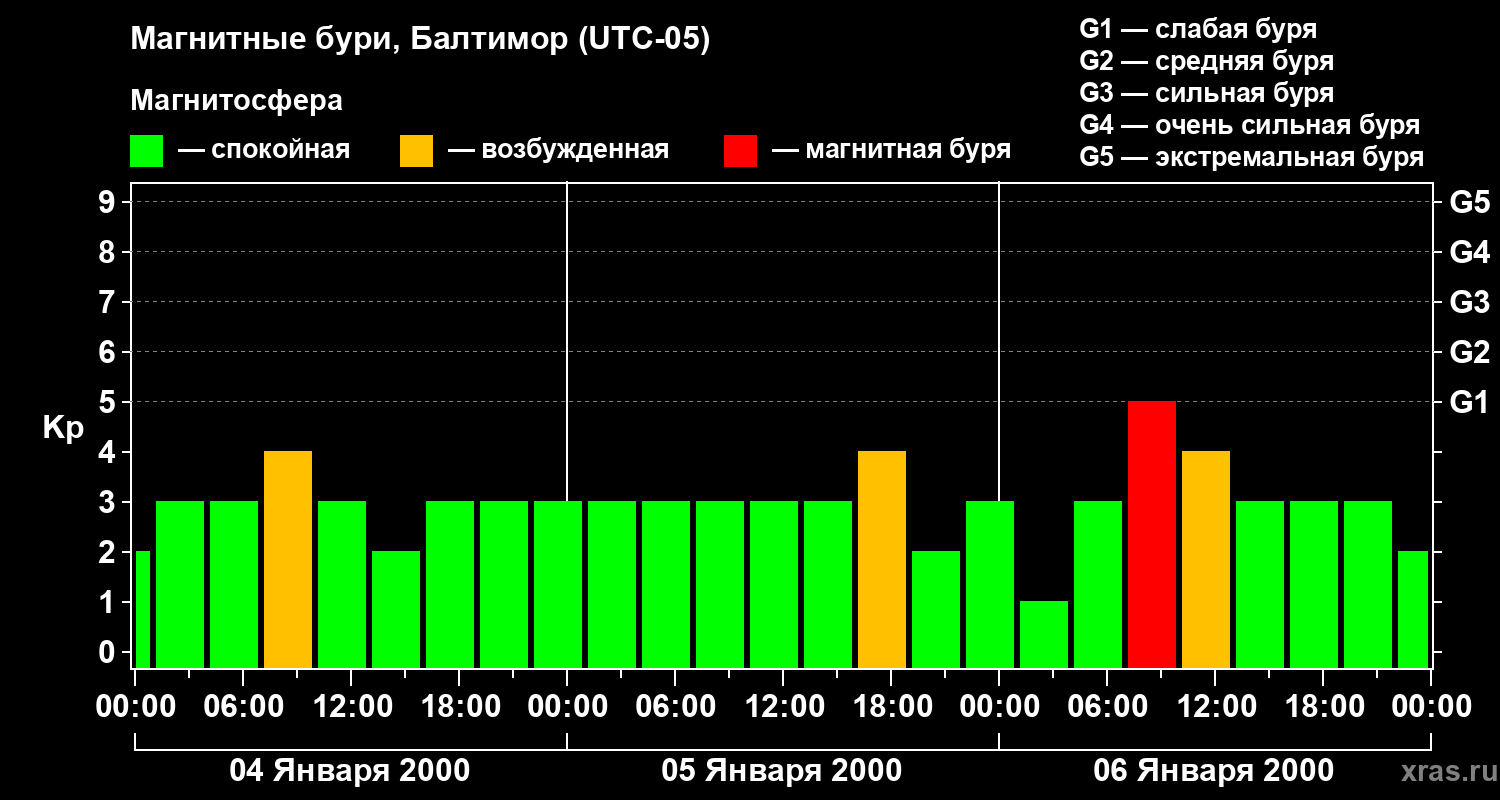Image resolution: width=1500 pixels, height=800 pixels.
Task: Click the orange bar on 06 Января
Action: click(x=1206, y=559)
